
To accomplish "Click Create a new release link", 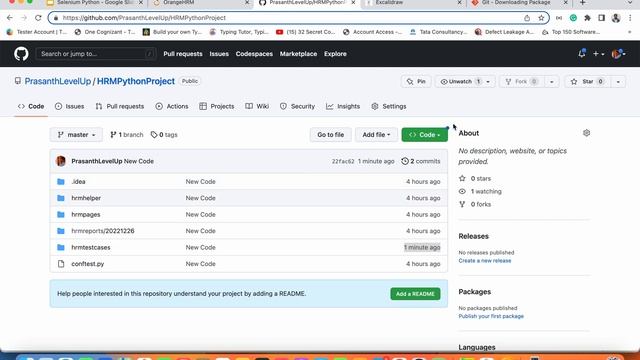I will (x=484, y=261).
